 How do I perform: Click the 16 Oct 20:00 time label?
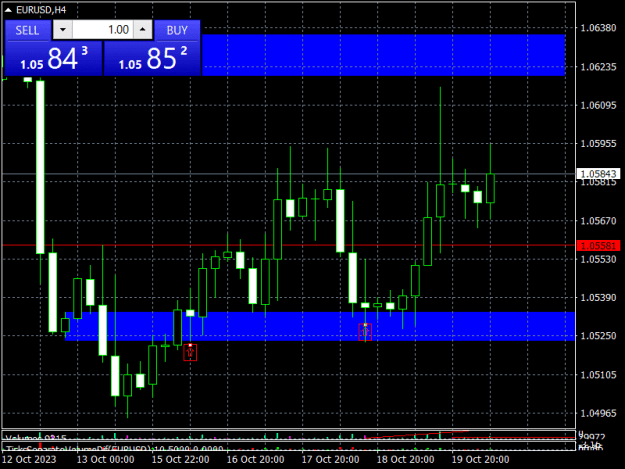coord(255,459)
